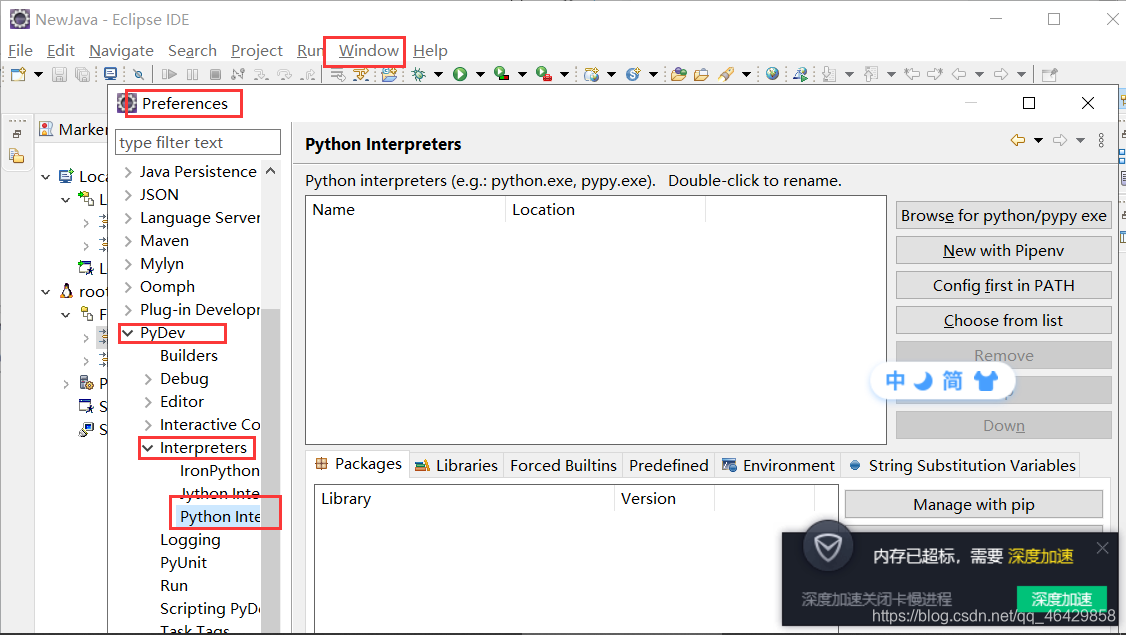The height and width of the screenshot is (635, 1126).
Task: Select Python Interpreter tree item
Action: 220,516
